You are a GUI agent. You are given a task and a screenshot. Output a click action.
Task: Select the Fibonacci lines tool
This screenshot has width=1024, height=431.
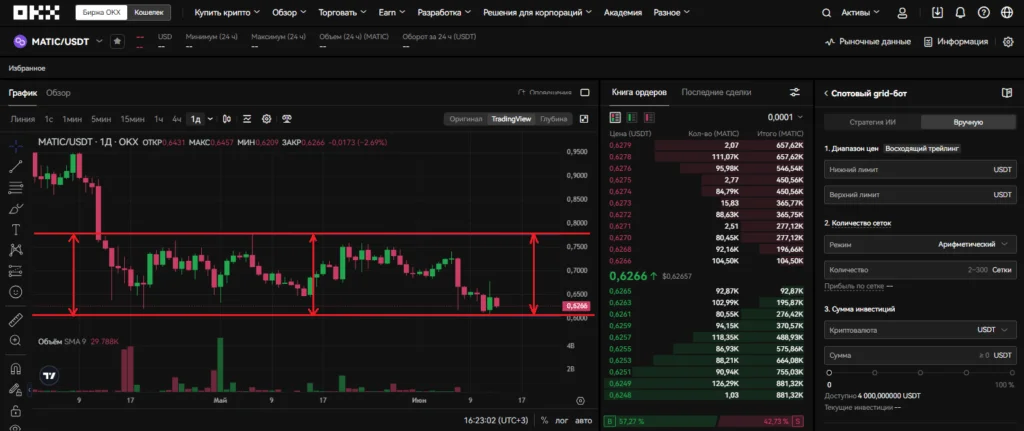pyautogui.click(x=16, y=188)
